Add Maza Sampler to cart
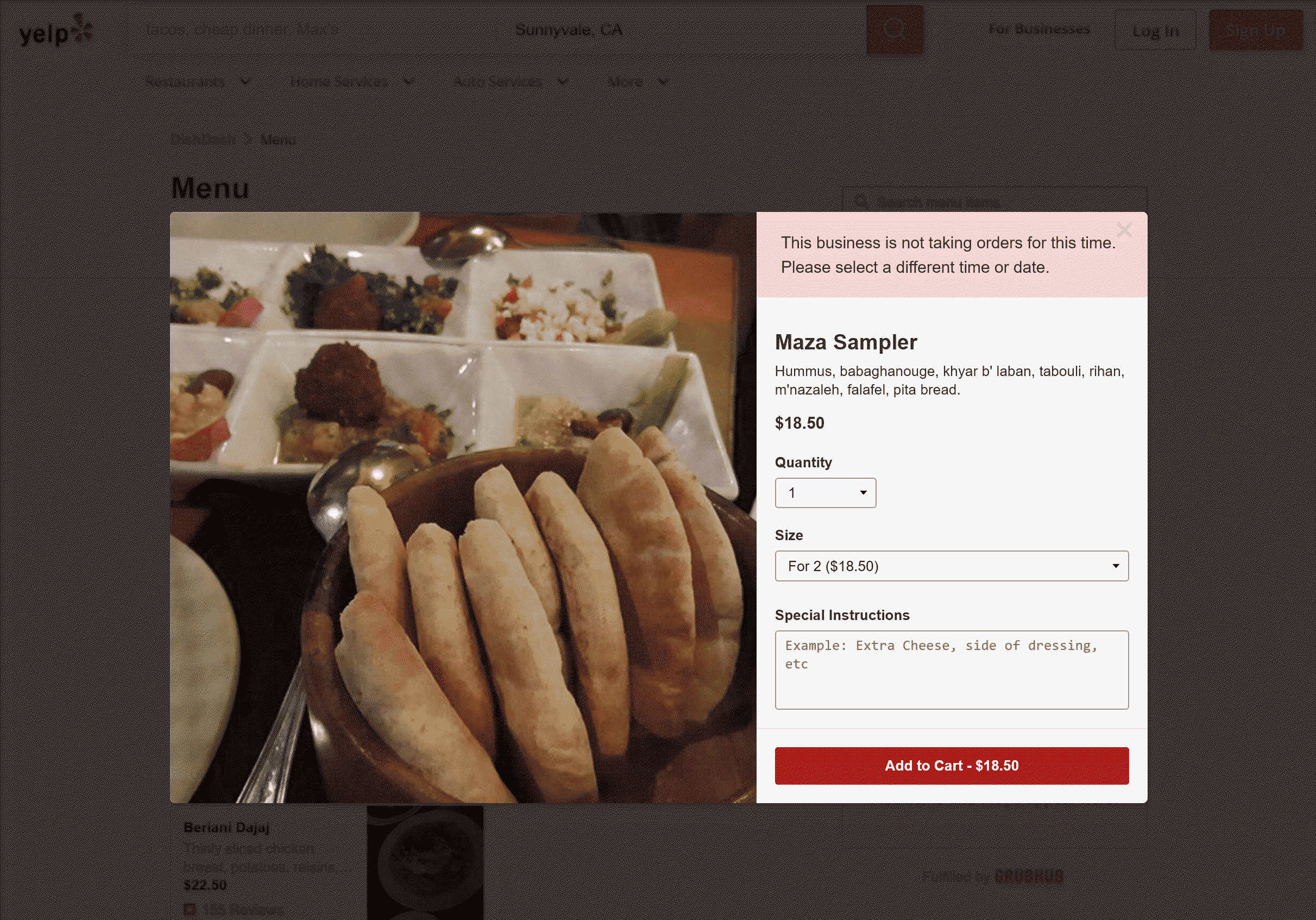1316x920 pixels. pos(952,766)
